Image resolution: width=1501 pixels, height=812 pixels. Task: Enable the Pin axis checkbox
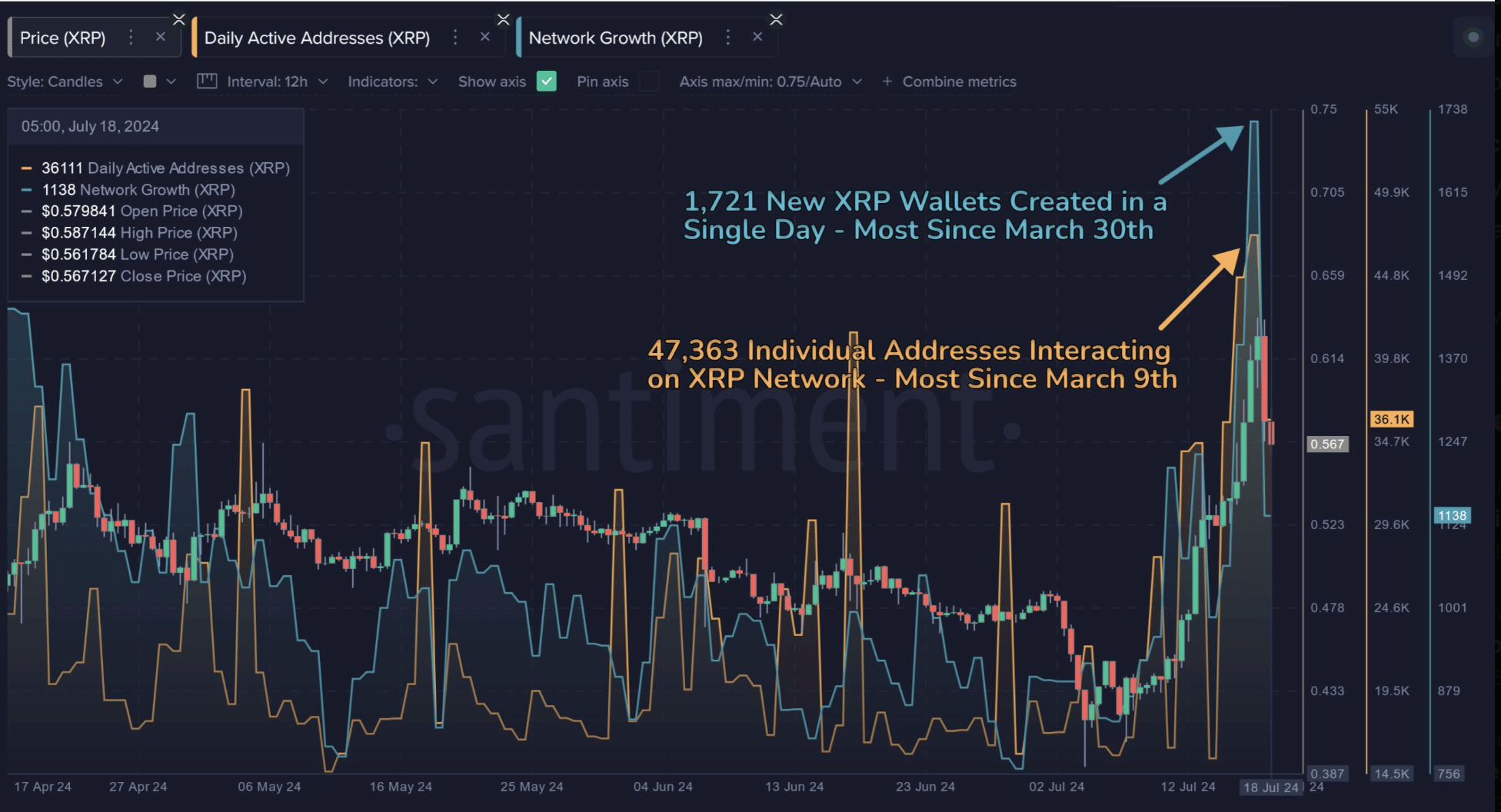pos(649,81)
